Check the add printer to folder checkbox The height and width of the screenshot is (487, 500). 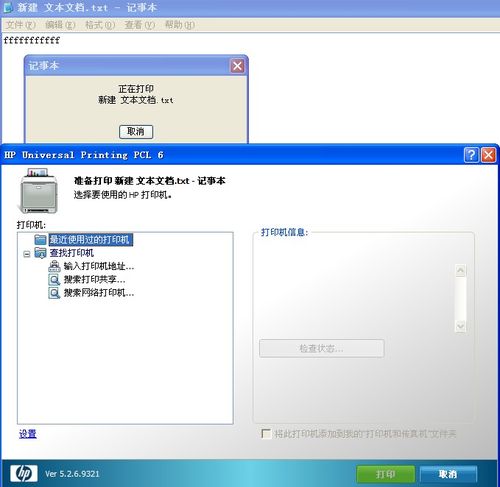pyautogui.click(x=266, y=434)
